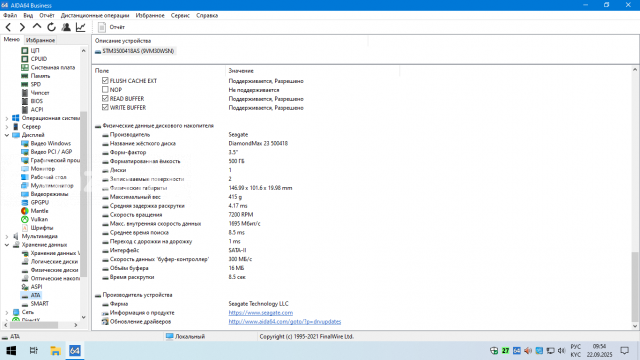Open Шрифты tree item
Screen dimensions: 640x360
tap(42, 228)
